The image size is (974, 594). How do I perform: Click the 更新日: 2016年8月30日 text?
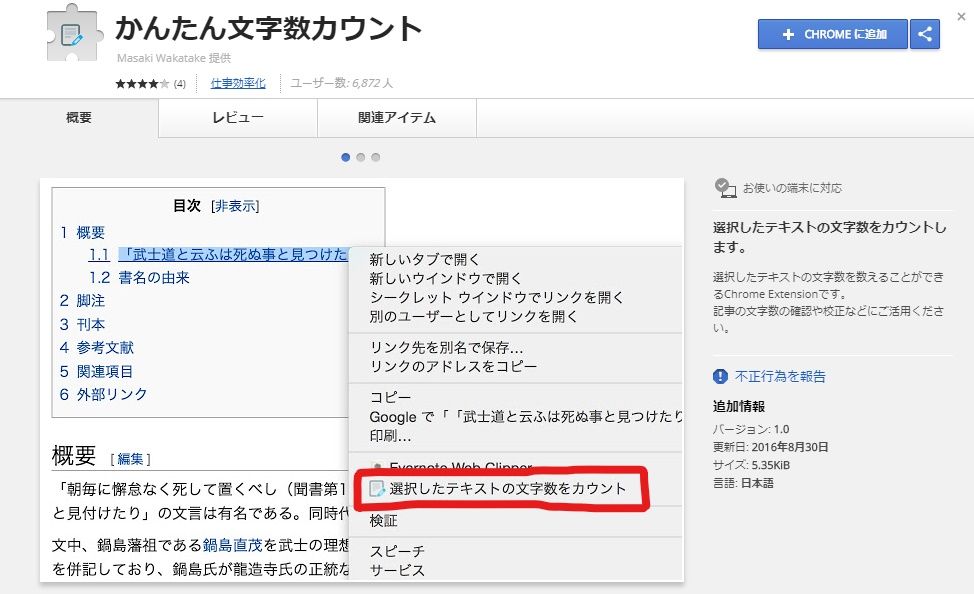tap(771, 447)
